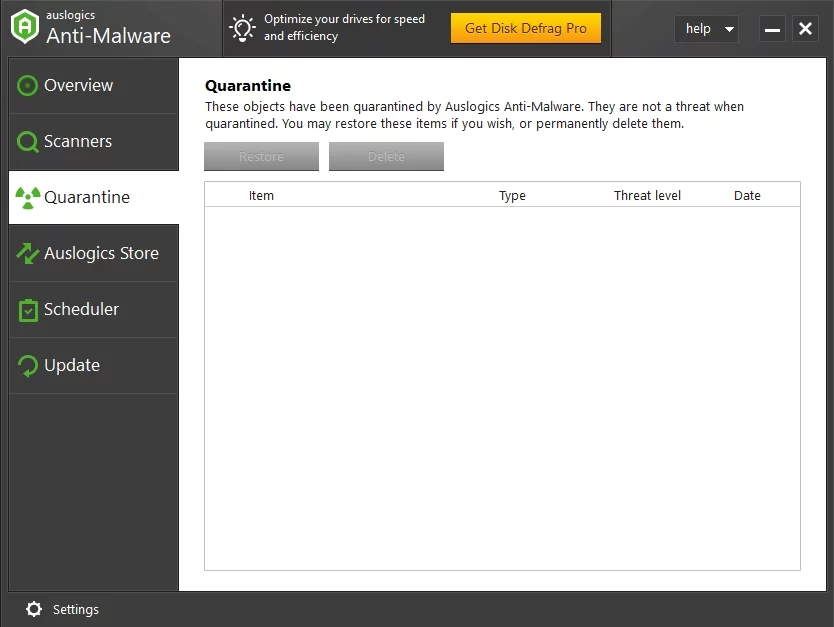The width and height of the screenshot is (834, 627).
Task: Sort by the Threat level column header
Action: coord(647,196)
